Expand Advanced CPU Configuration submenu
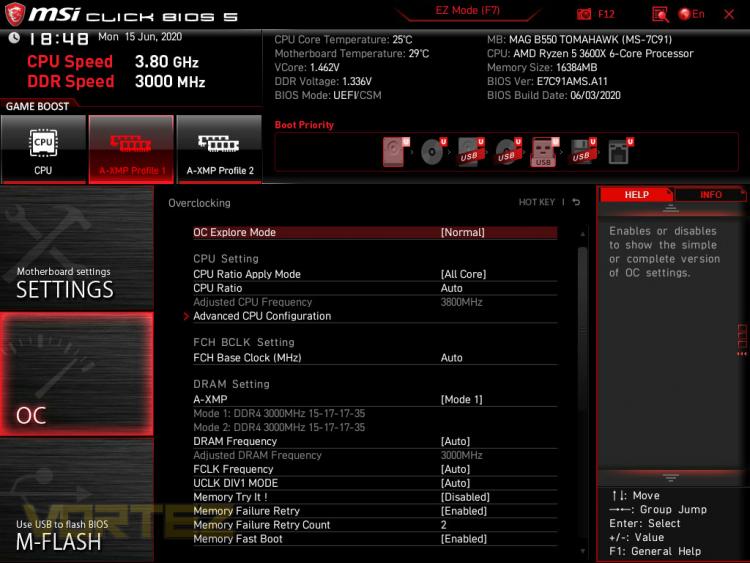Image resolution: width=750 pixels, height=563 pixels. click(262, 316)
